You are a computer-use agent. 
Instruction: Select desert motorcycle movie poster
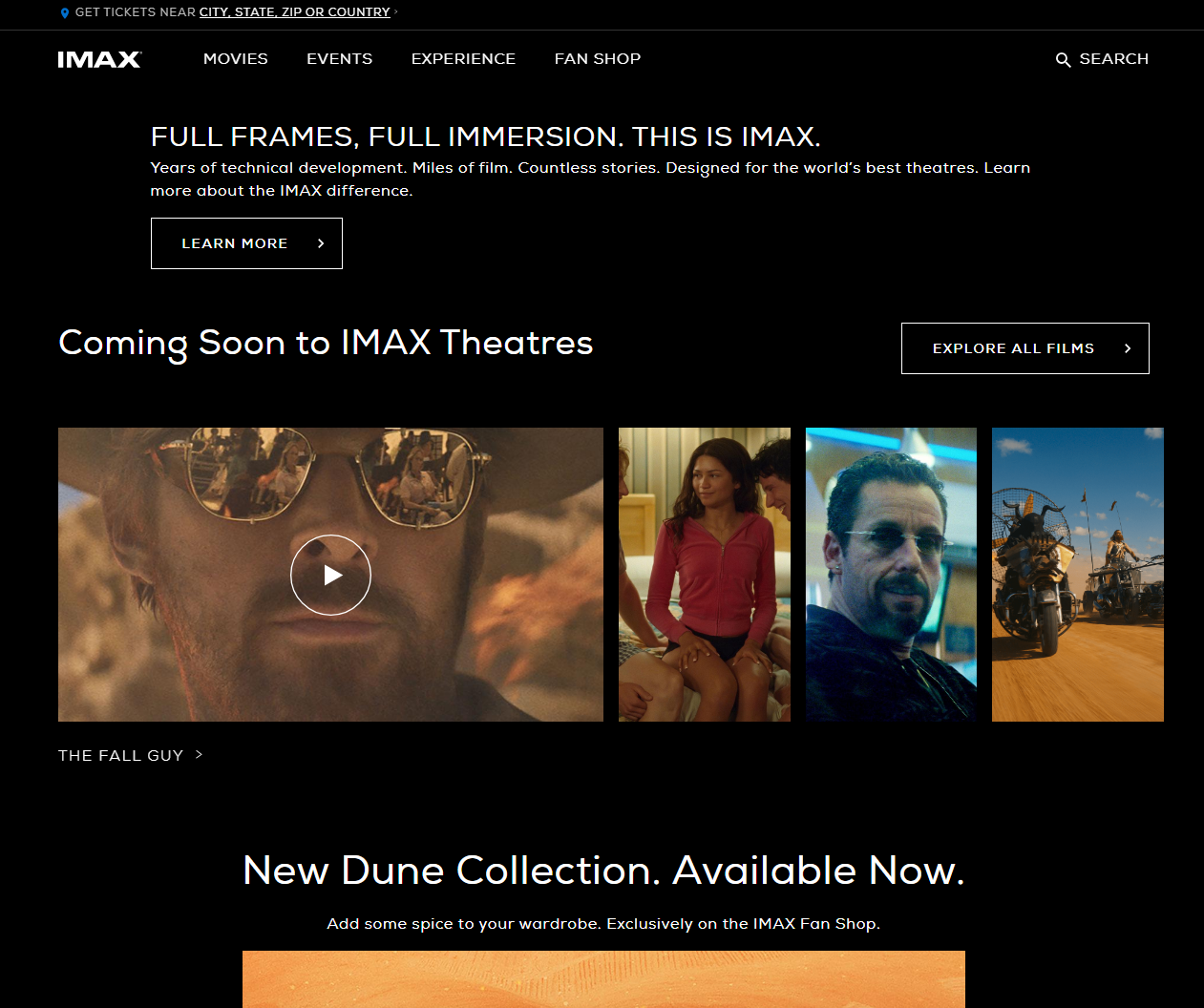pos(1078,575)
